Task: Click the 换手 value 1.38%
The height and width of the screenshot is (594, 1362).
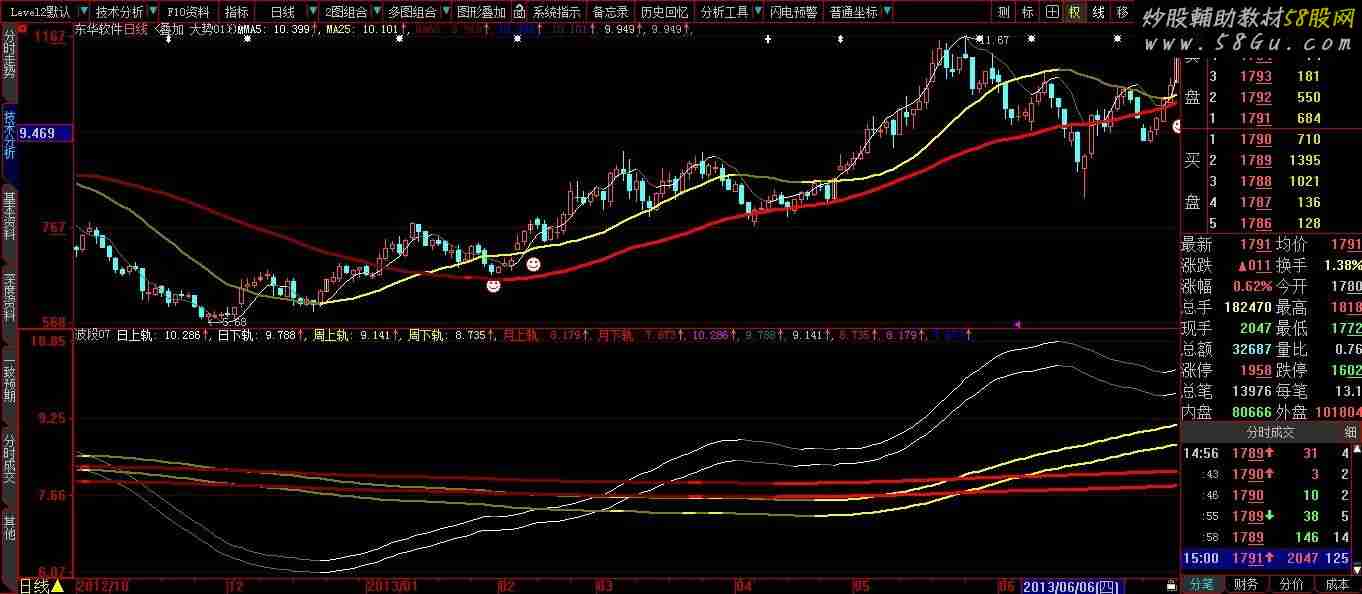Action: point(1341,265)
